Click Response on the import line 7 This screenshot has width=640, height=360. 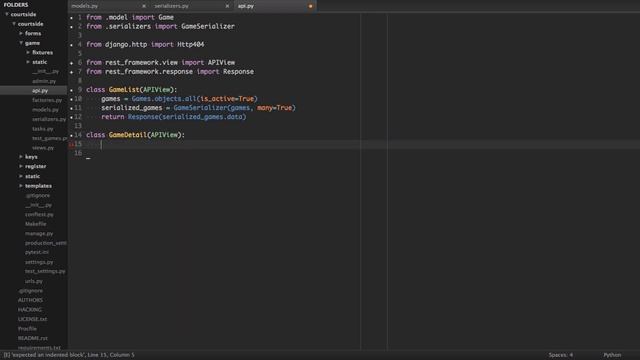point(238,72)
